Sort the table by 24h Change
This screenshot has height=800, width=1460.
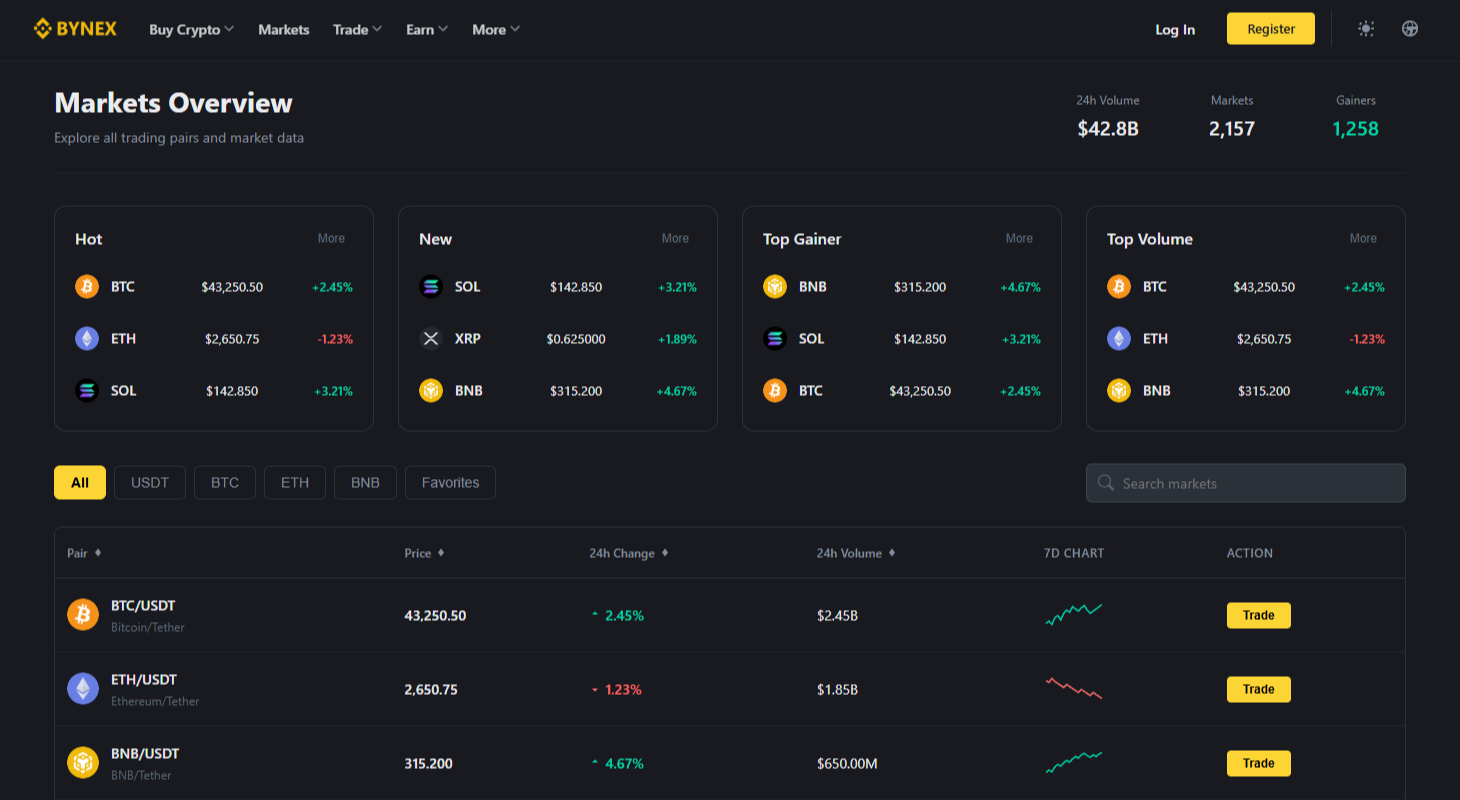627,553
